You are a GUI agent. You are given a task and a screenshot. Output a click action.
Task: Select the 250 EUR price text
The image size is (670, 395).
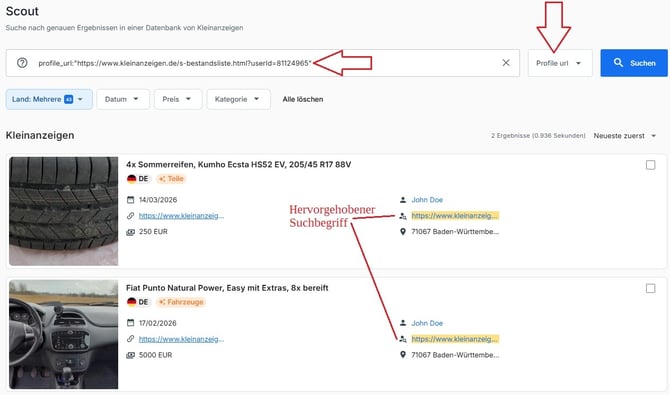coord(153,232)
